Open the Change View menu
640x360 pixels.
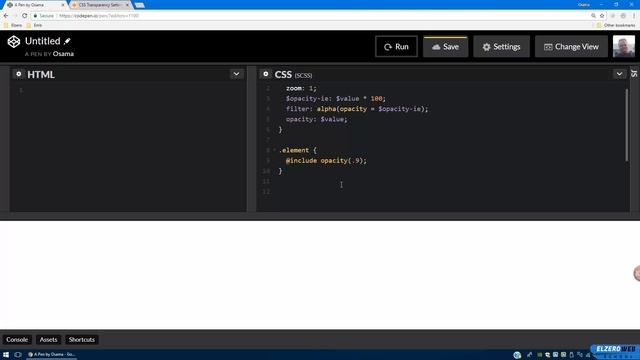point(571,47)
